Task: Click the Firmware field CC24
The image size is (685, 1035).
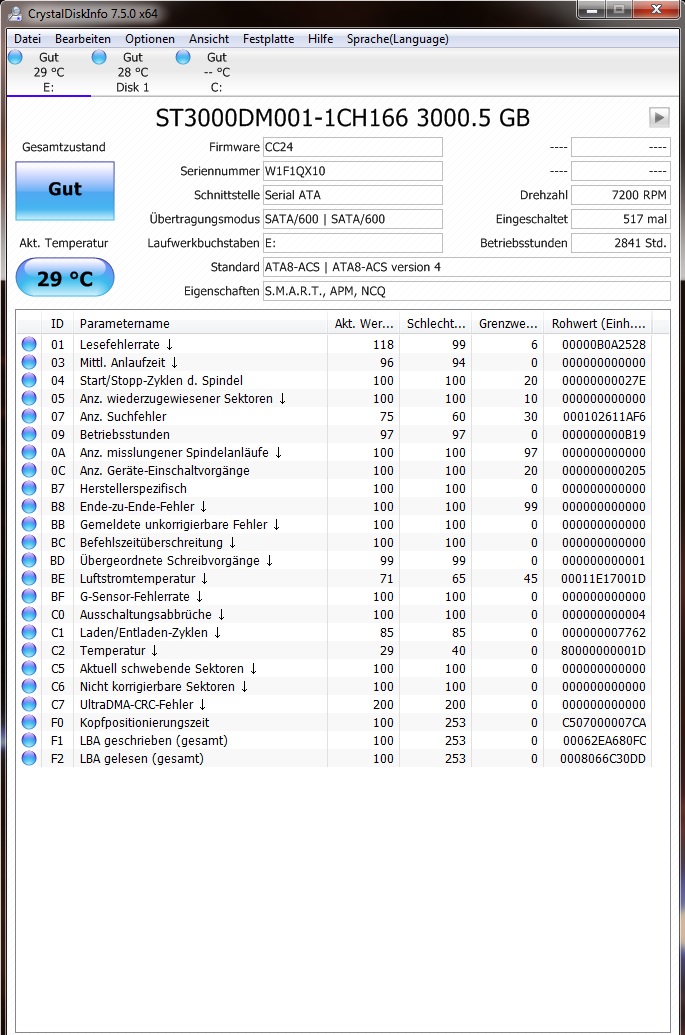Action: point(352,147)
